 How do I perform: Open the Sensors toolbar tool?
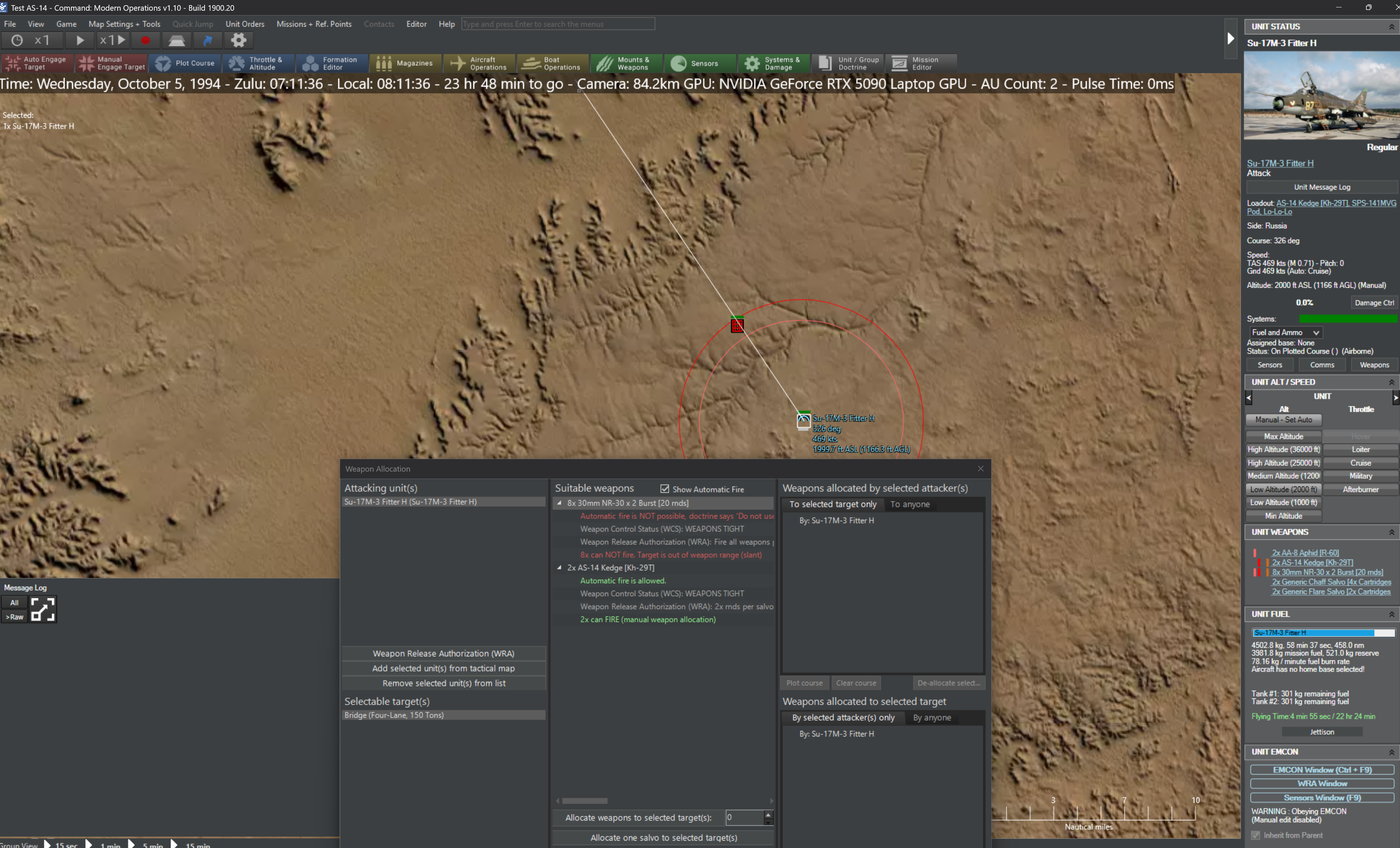pos(700,63)
